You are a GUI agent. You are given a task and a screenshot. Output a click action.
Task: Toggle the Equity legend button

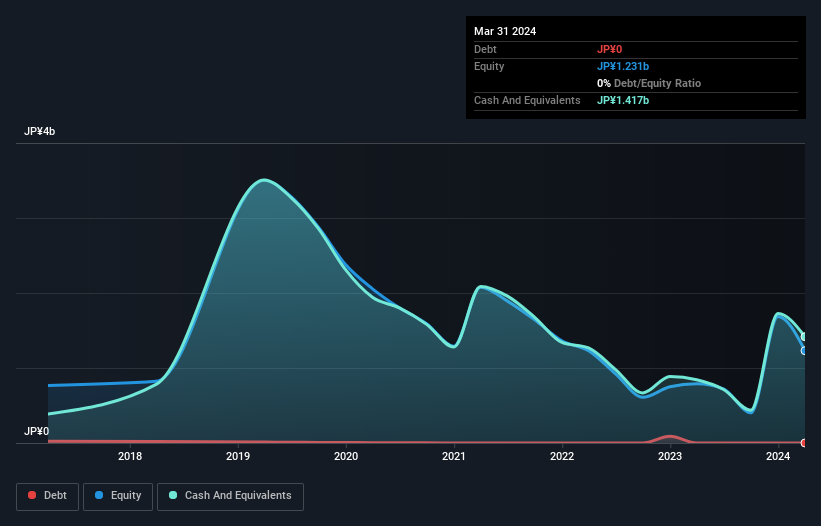point(118,496)
